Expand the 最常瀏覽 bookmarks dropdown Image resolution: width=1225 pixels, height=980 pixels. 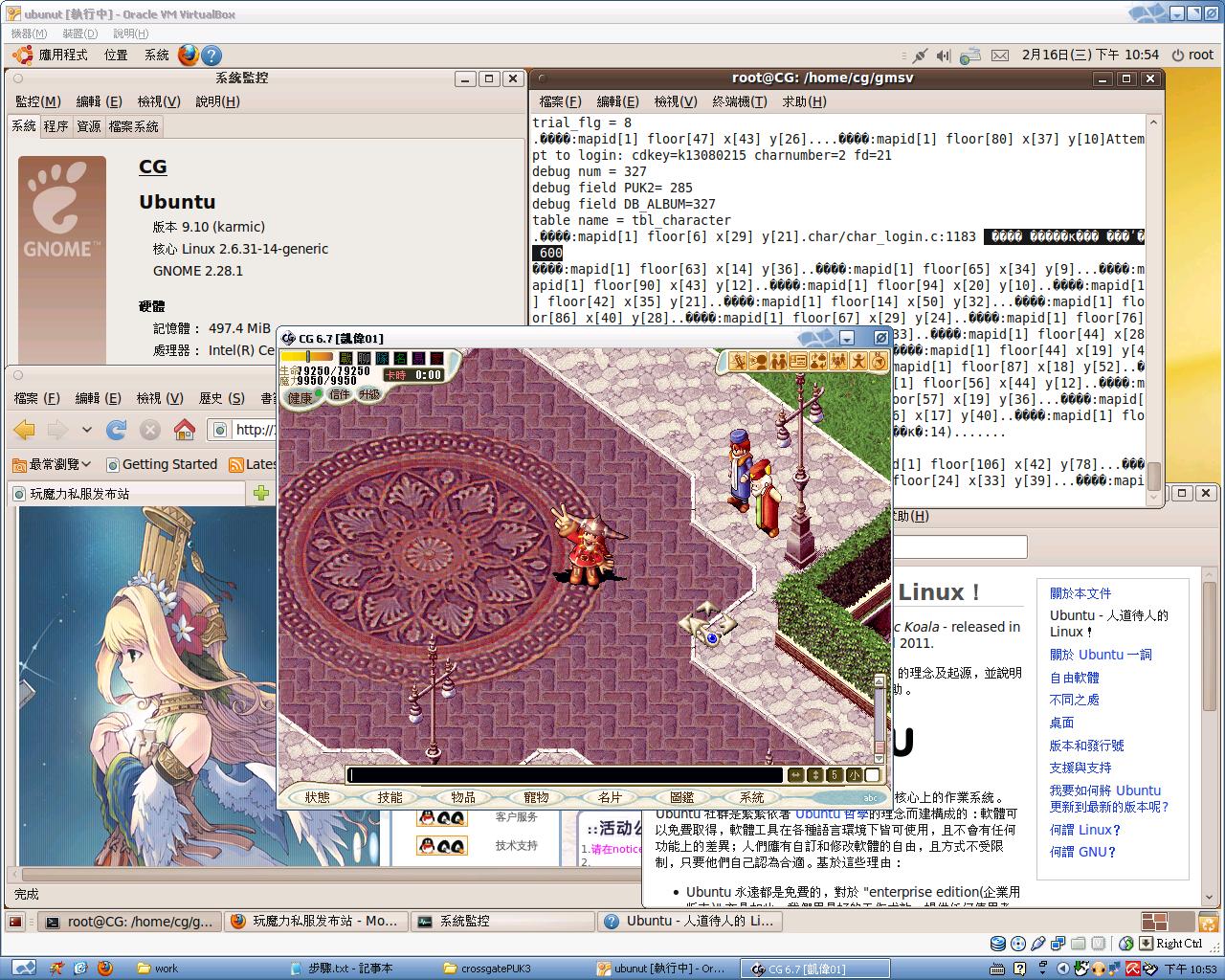(x=52, y=464)
